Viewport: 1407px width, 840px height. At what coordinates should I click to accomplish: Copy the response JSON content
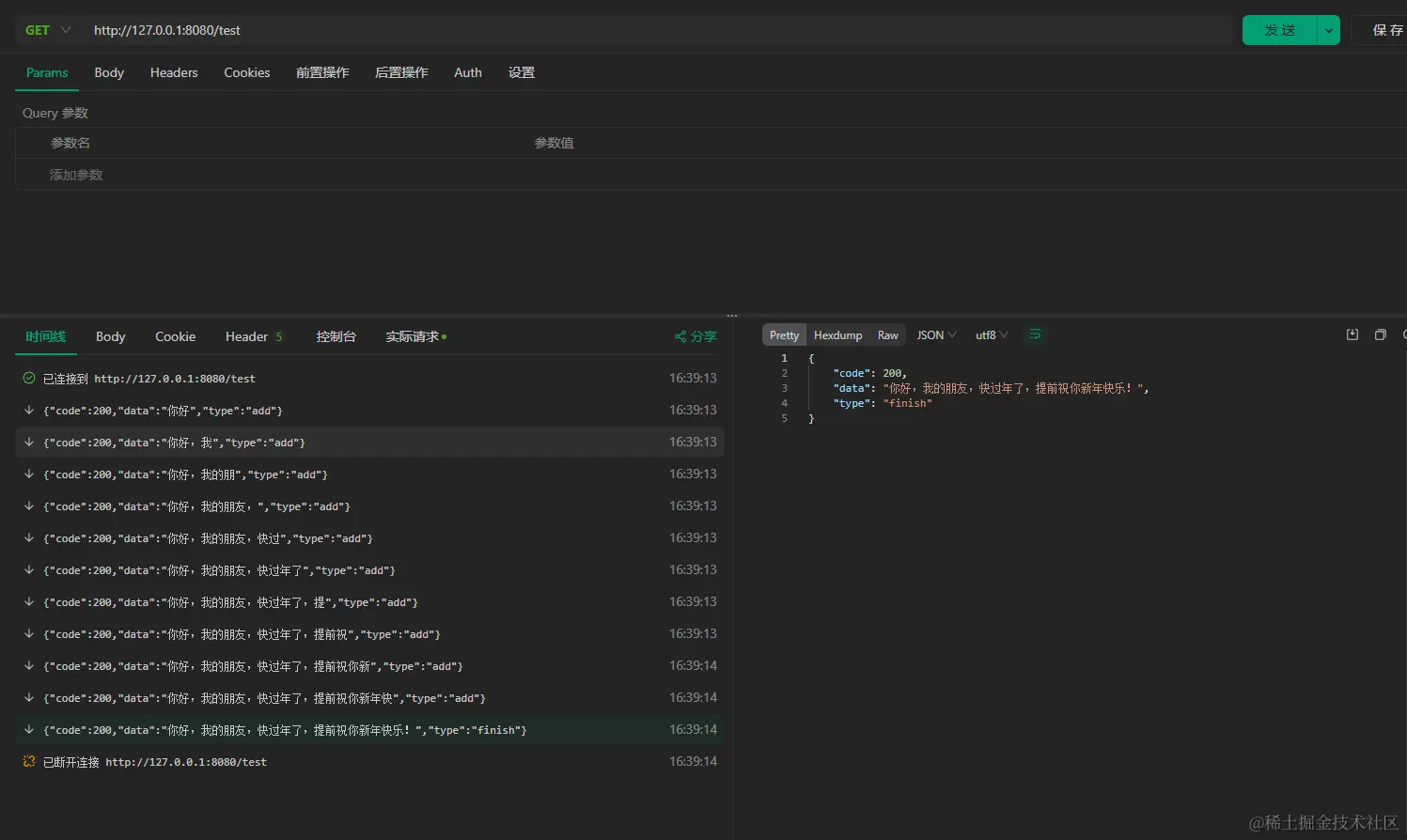coord(1380,334)
